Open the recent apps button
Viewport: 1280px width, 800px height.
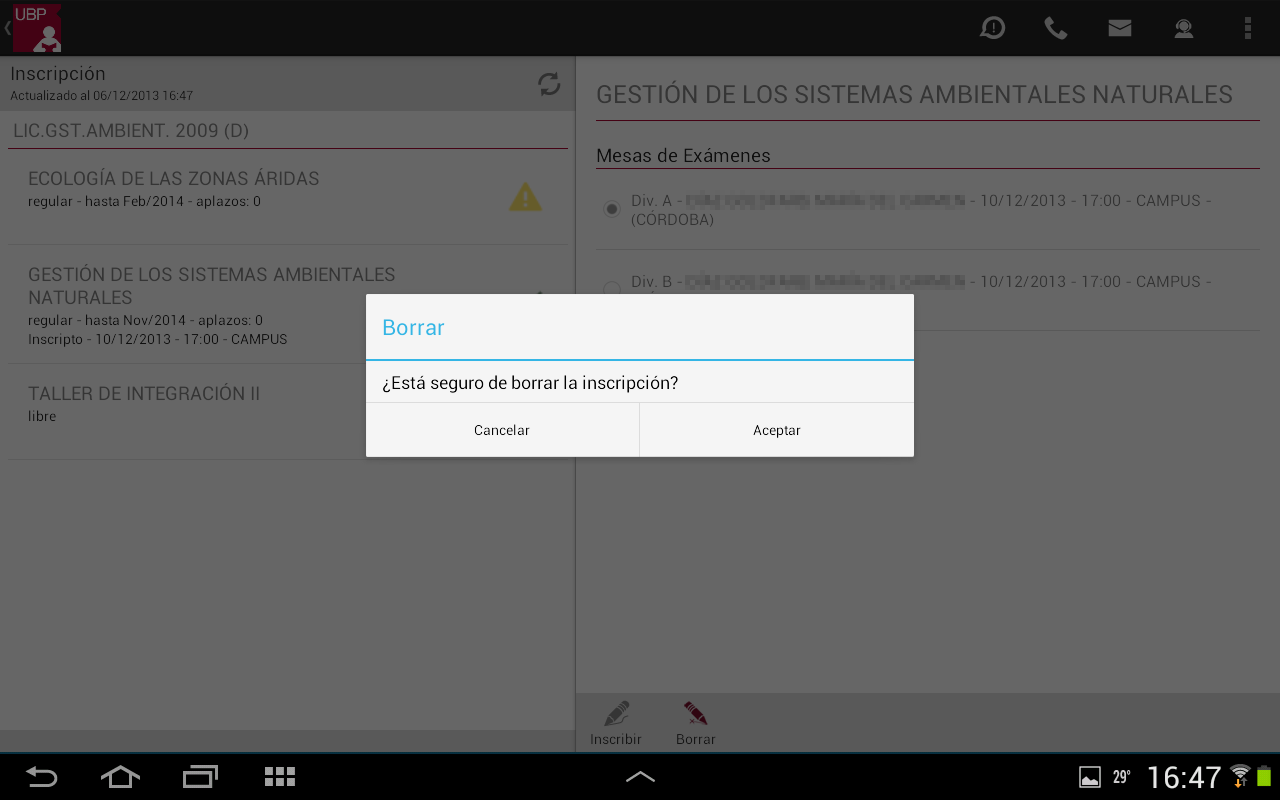[200, 777]
